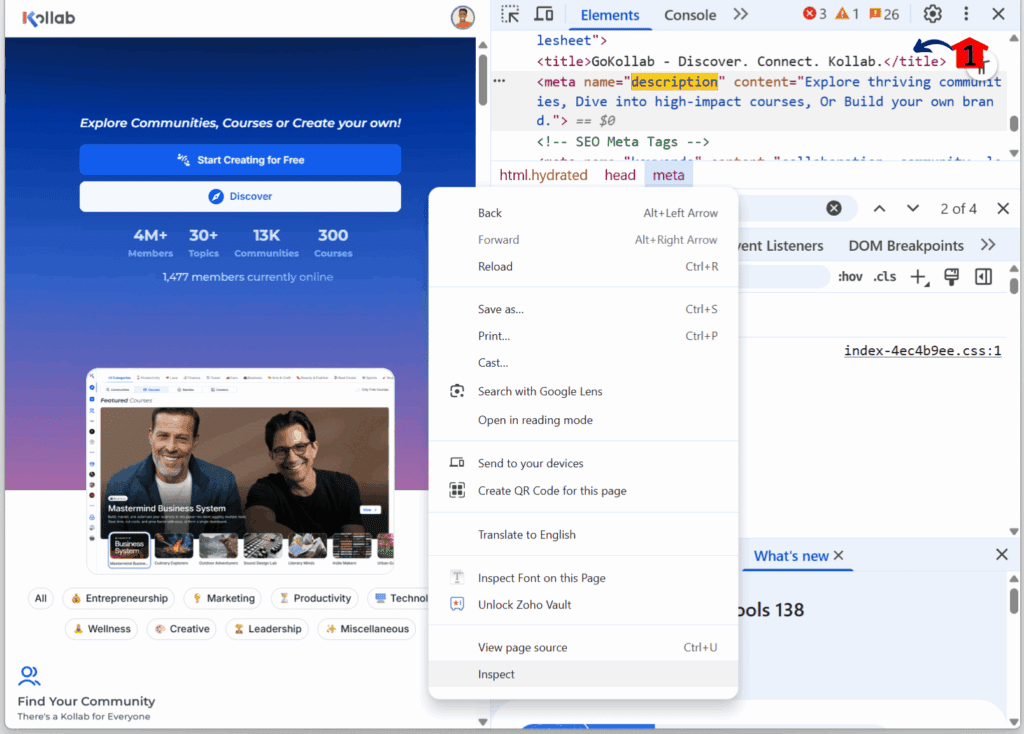Click the webpage vertical scrollbar thumb

click(483, 80)
